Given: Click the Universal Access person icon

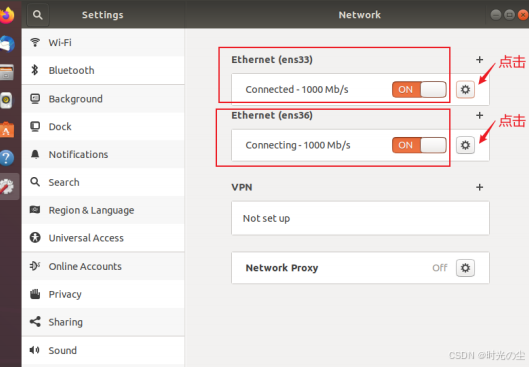Looking at the screenshot, I should point(35,237).
